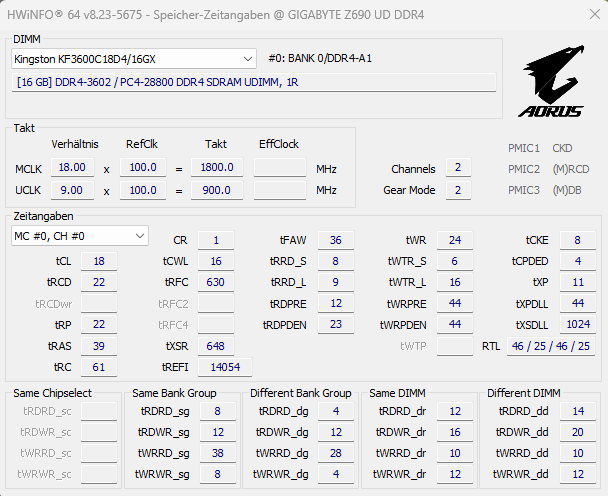
Task: Click the empty tWTP field
Action: coord(455,346)
